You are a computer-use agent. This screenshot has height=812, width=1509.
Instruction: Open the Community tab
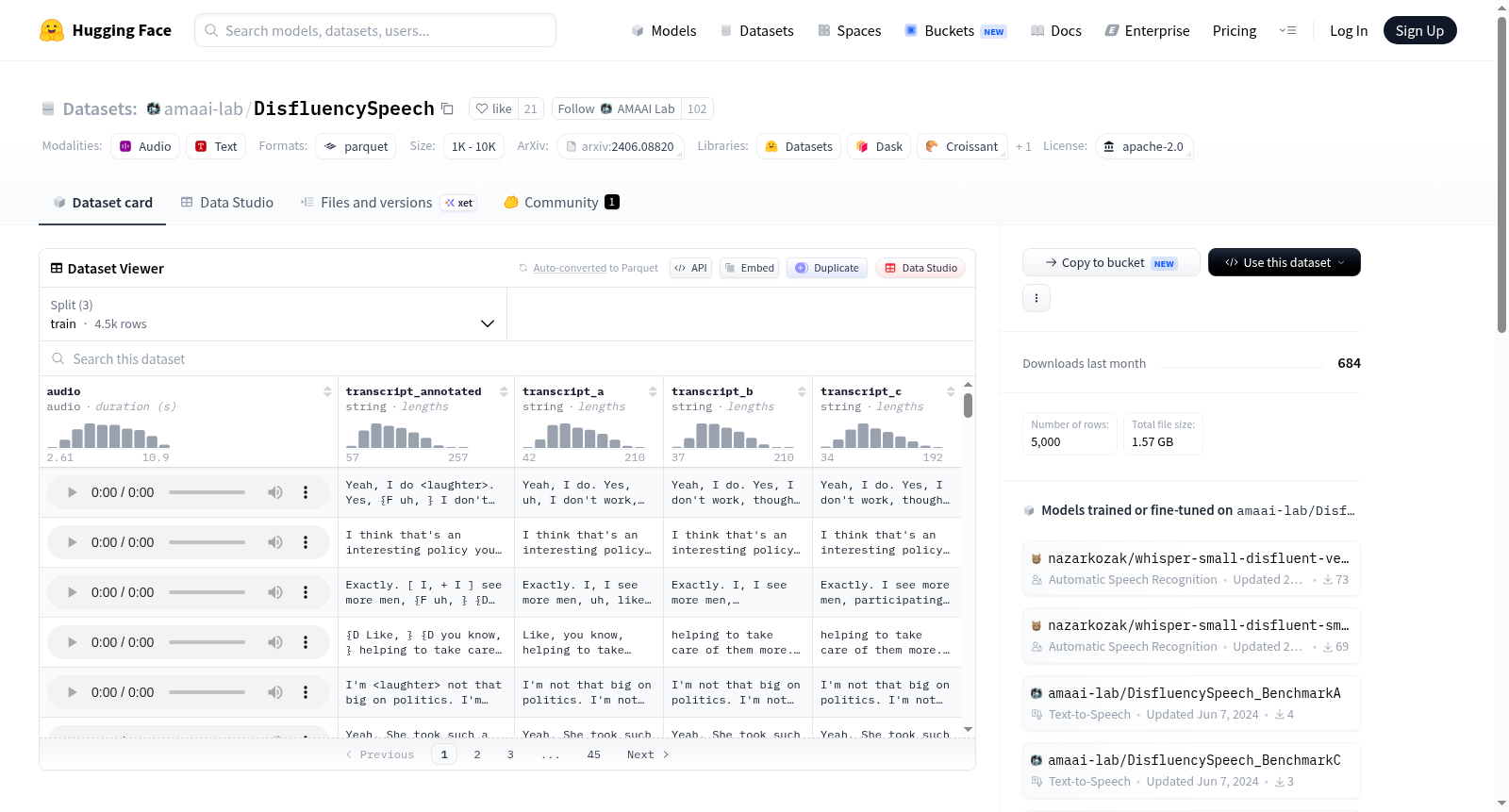[561, 202]
